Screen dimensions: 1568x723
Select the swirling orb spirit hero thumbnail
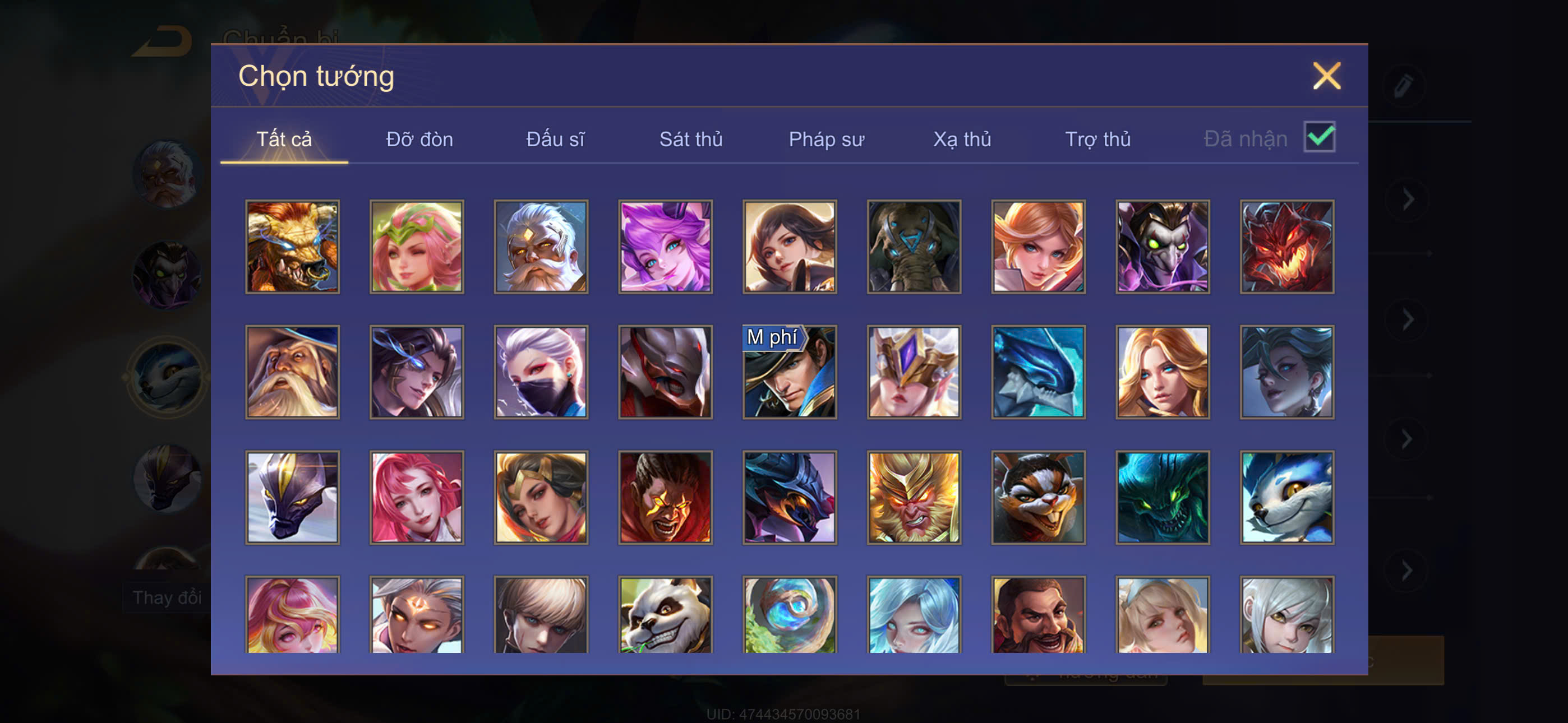pos(790,615)
